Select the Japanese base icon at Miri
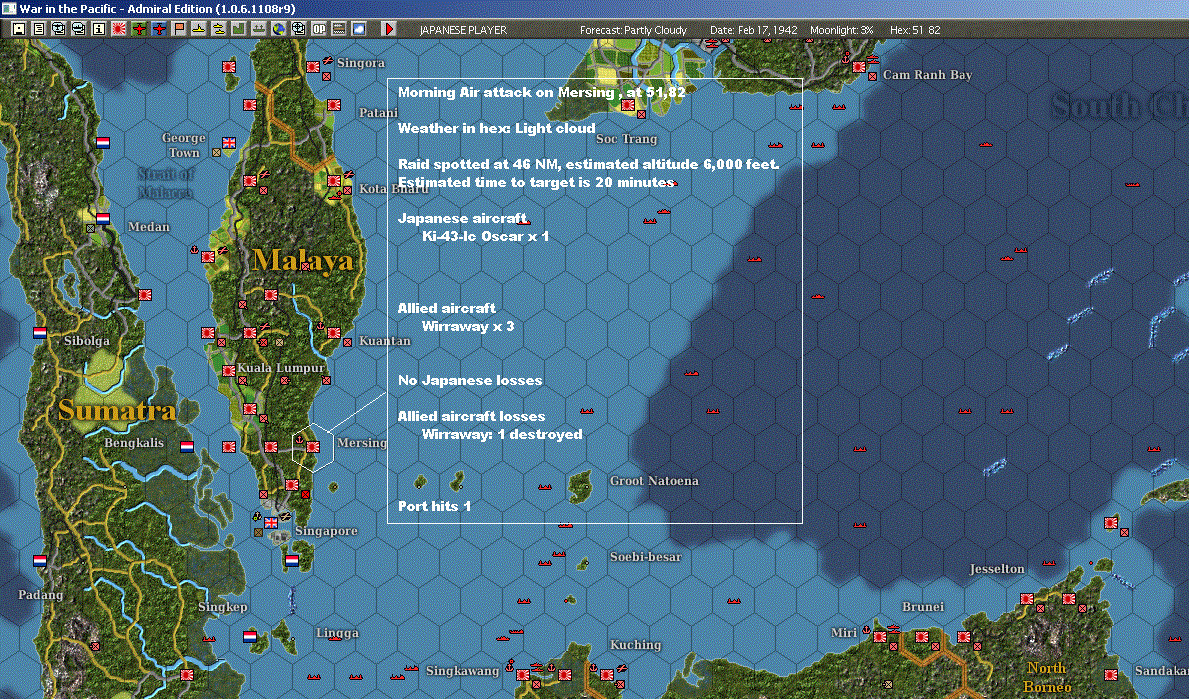The width and height of the screenshot is (1189, 699). click(x=880, y=637)
